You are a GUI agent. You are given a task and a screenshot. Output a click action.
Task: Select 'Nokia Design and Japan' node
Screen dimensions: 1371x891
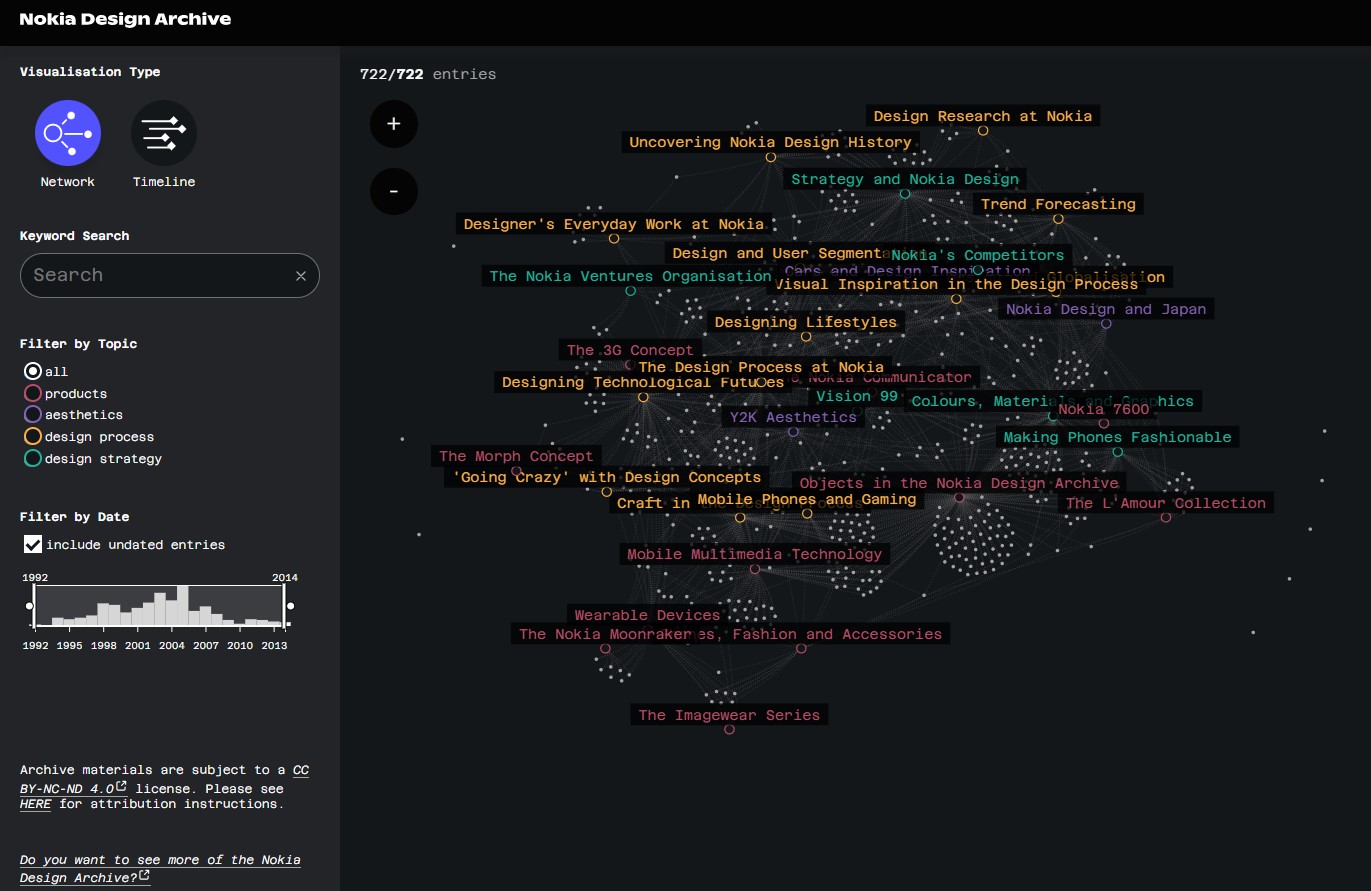[x=1106, y=309]
